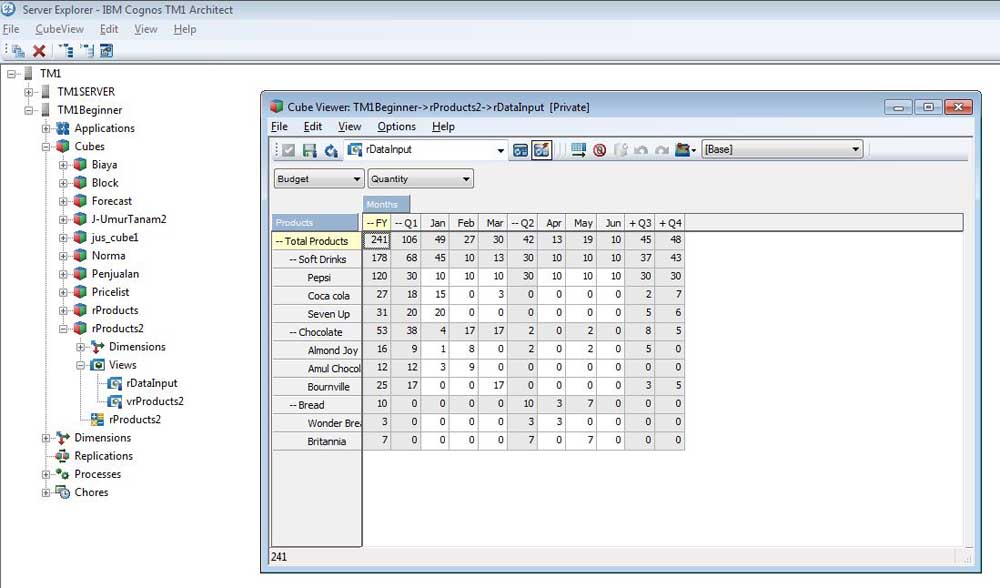Screen dimensions: 1000x588
Task: Click the Chores clock icon in the tree
Action: (62, 492)
